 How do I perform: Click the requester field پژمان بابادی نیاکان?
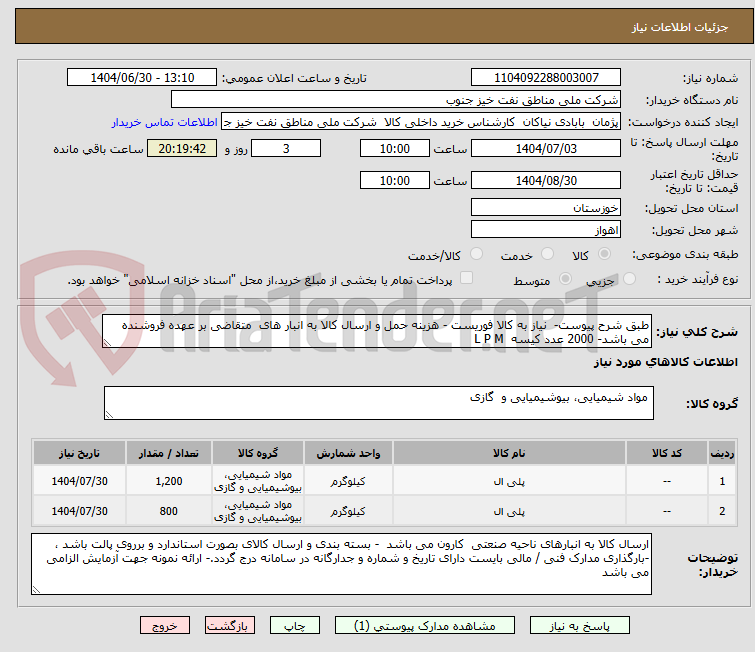click(421, 122)
